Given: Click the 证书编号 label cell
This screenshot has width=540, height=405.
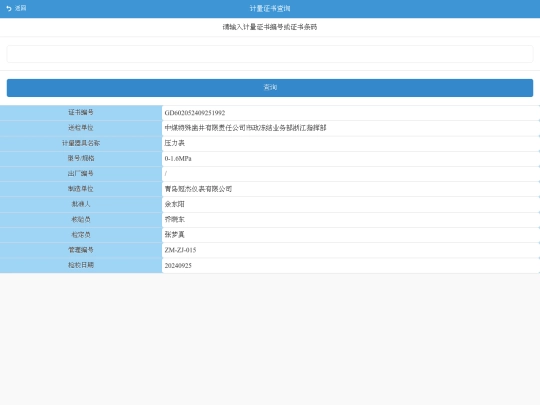Looking at the screenshot, I should pos(81,113).
